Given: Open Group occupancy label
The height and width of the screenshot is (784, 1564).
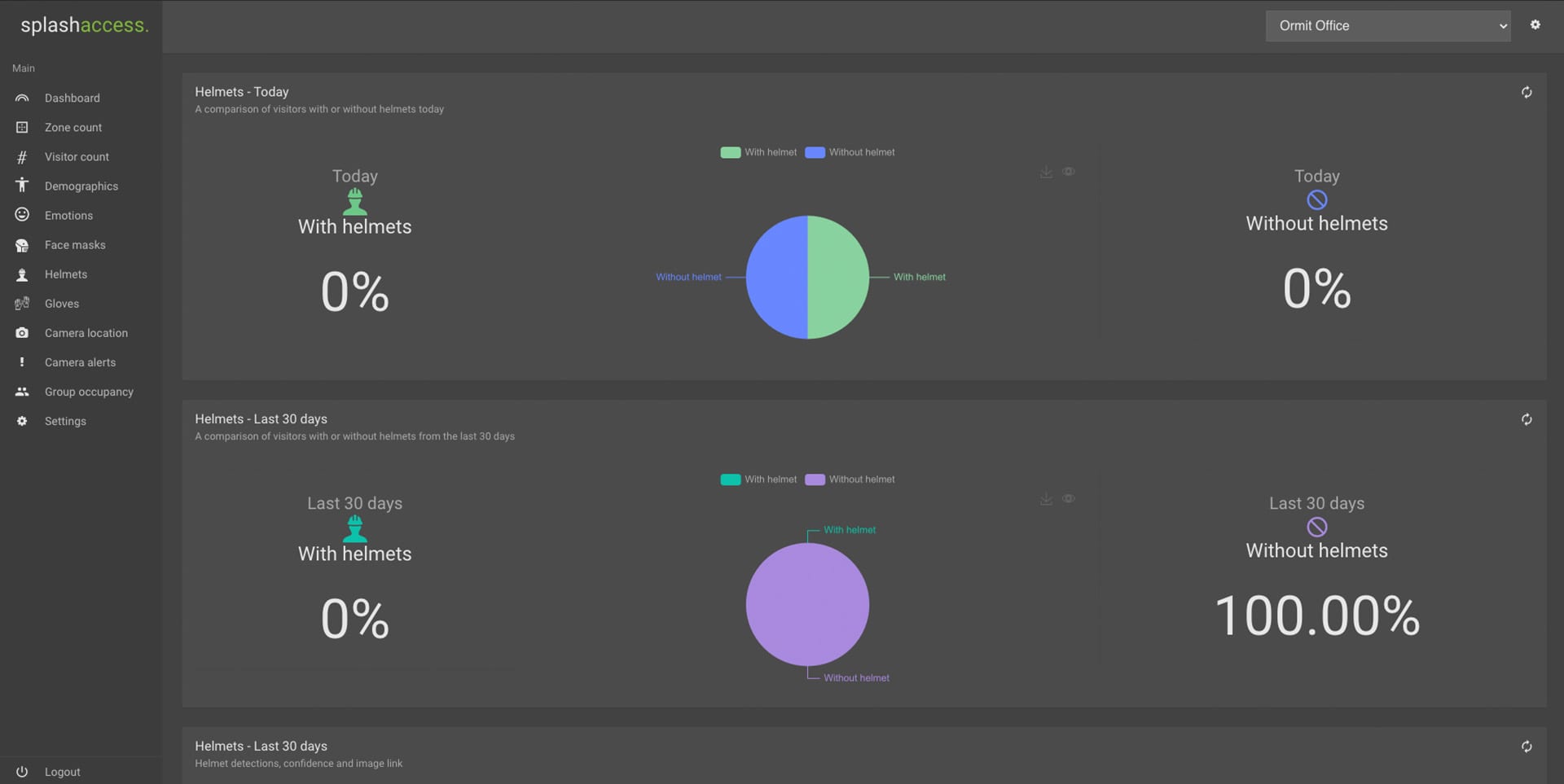Looking at the screenshot, I should (89, 392).
